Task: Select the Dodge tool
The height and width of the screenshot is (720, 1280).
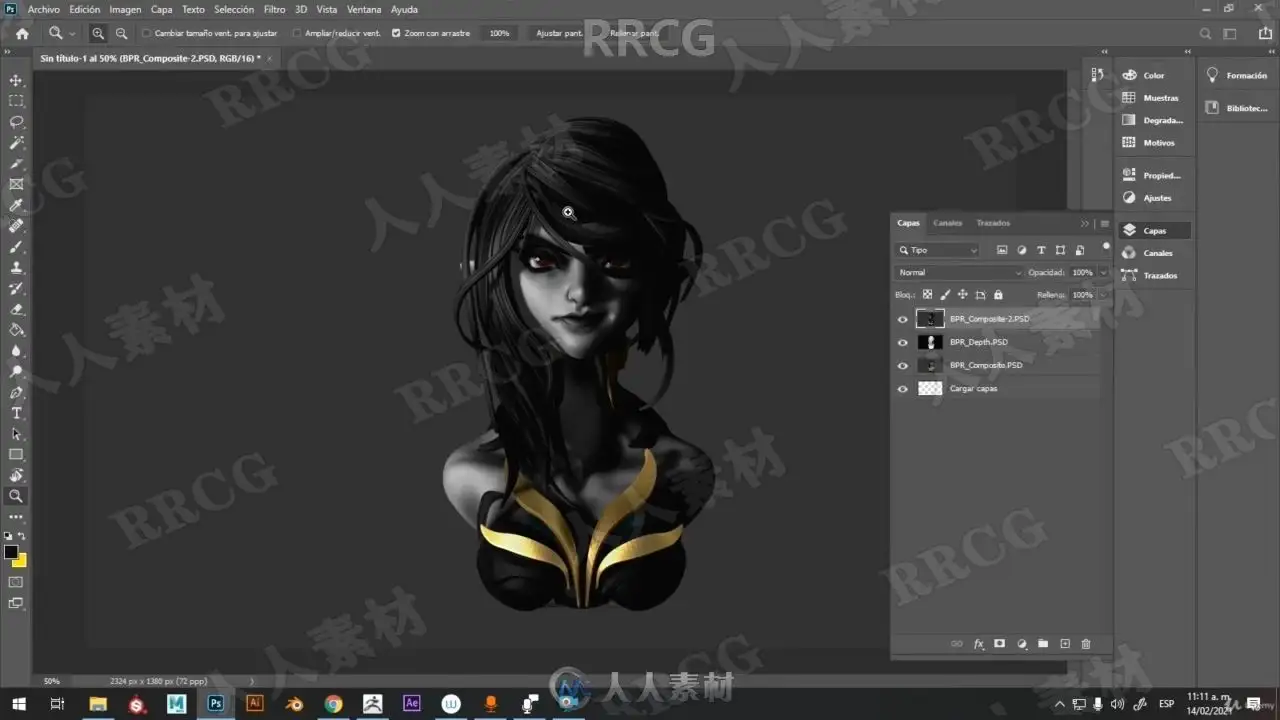Action: [16, 371]
